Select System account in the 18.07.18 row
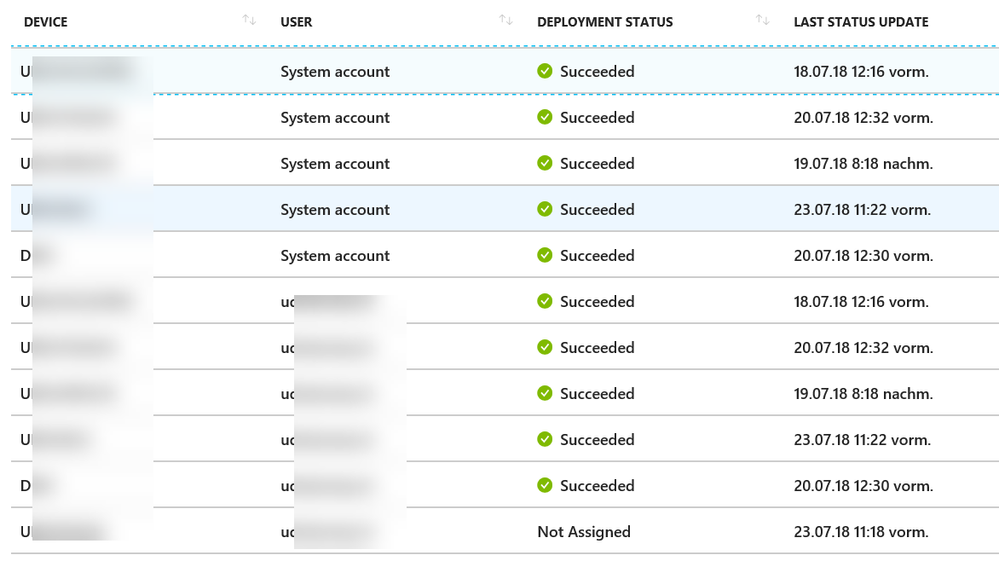999x585 pixels. pos(335,71)
